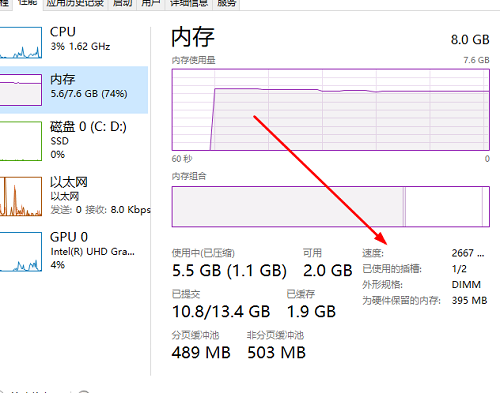Click the 已使用的插槽 1/2 value
Viewport: 500px width, 393px height.
click(459, 269)
